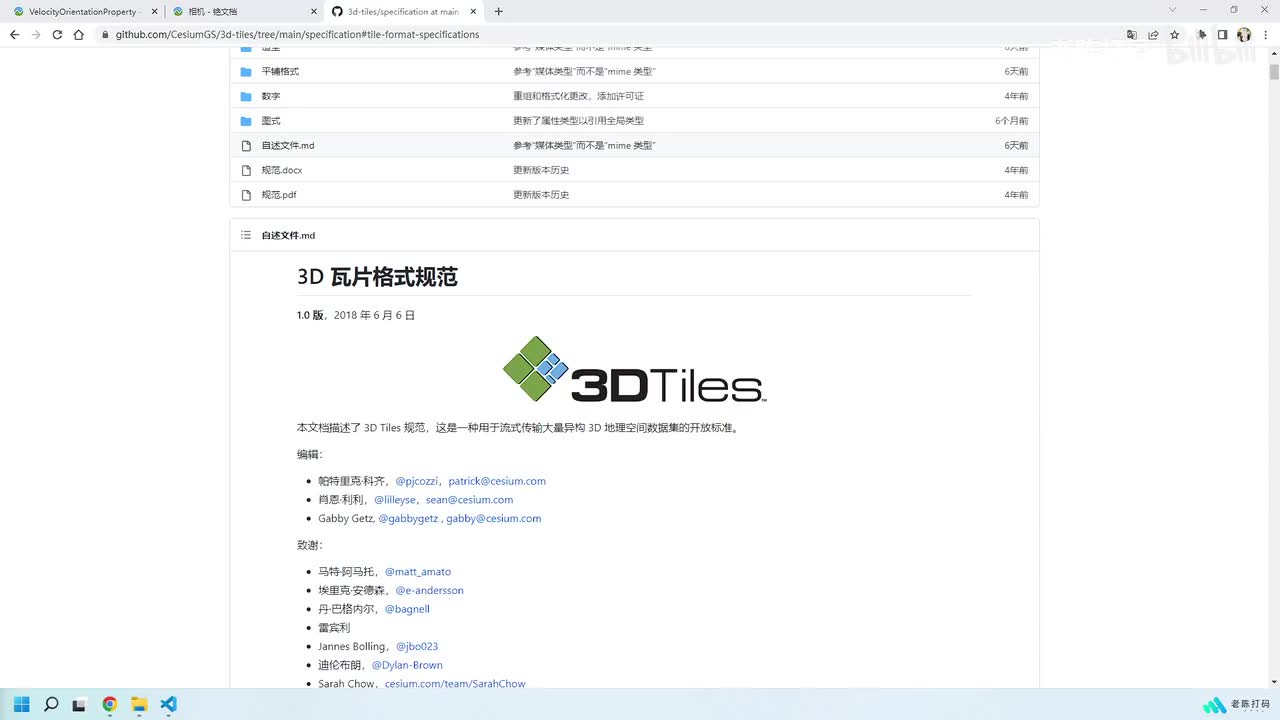Click the page vertical scrollbar thumb
1280x720 pixels.
[x=1274, y=72]
